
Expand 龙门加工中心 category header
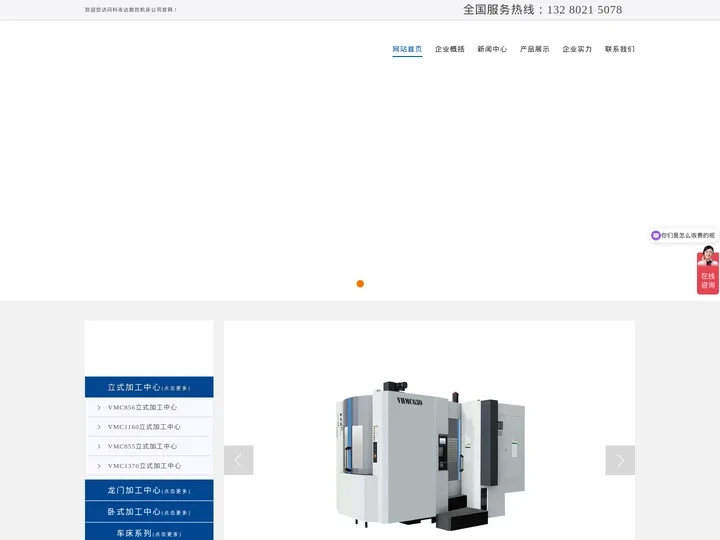tap(149, 490)
